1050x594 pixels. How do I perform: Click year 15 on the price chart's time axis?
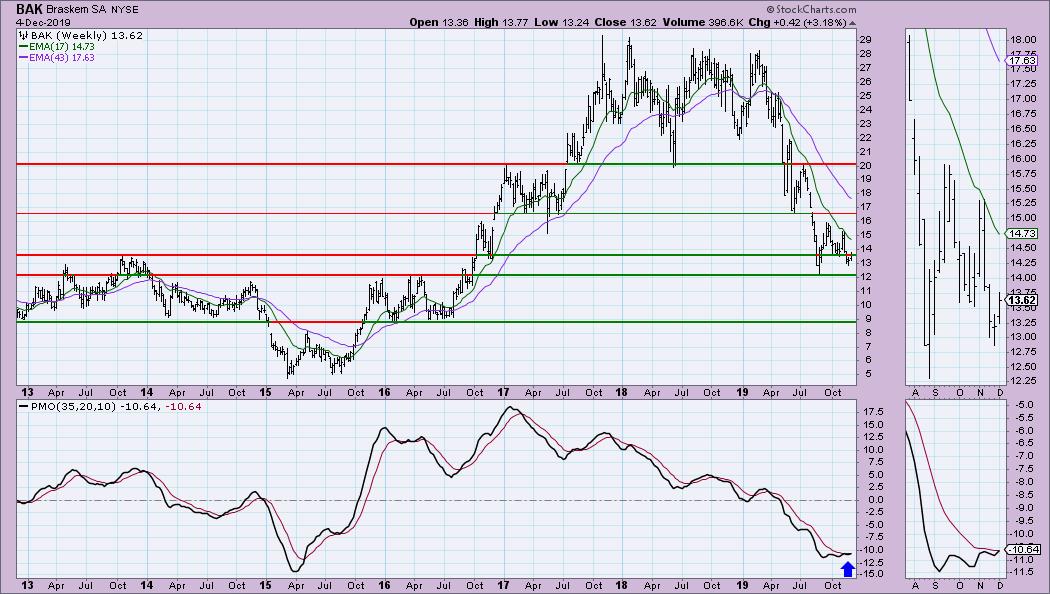click(265, 392)
